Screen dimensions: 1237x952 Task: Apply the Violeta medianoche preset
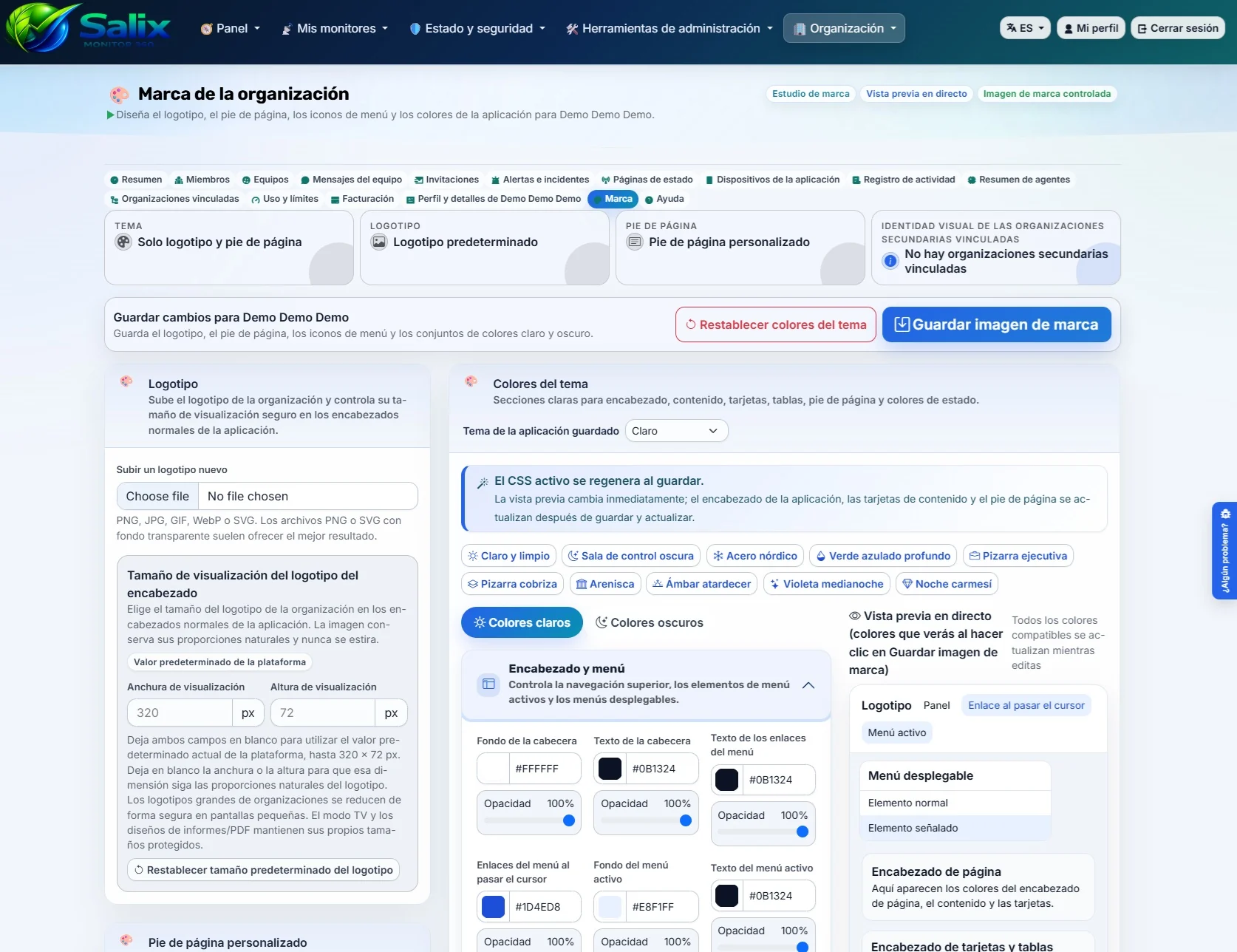(826, 584)
